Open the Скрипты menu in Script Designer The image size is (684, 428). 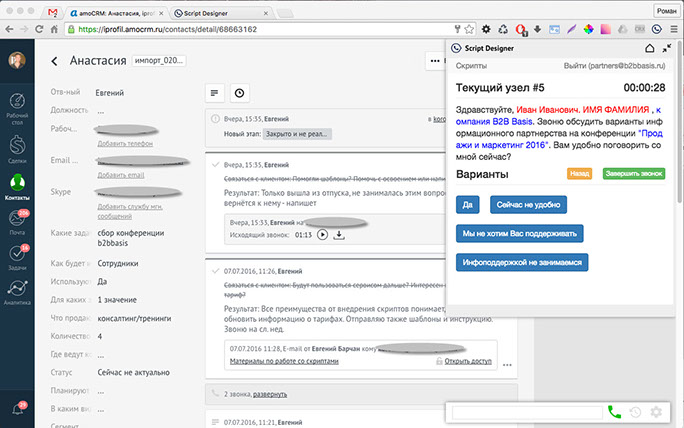(x=471, y=65)
